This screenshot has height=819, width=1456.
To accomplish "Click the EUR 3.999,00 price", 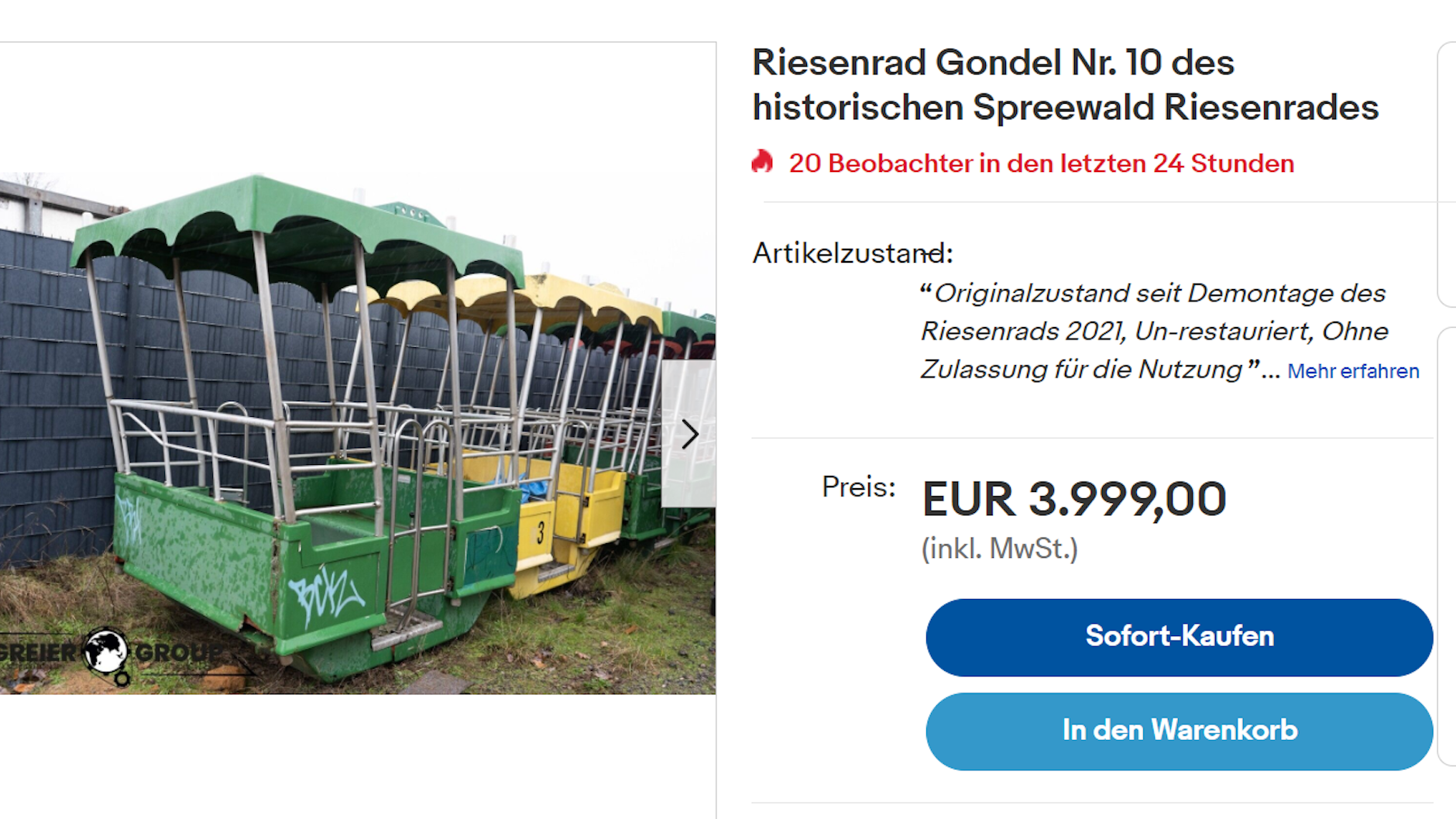I will pyautogui.click(x=1073, y=499).
